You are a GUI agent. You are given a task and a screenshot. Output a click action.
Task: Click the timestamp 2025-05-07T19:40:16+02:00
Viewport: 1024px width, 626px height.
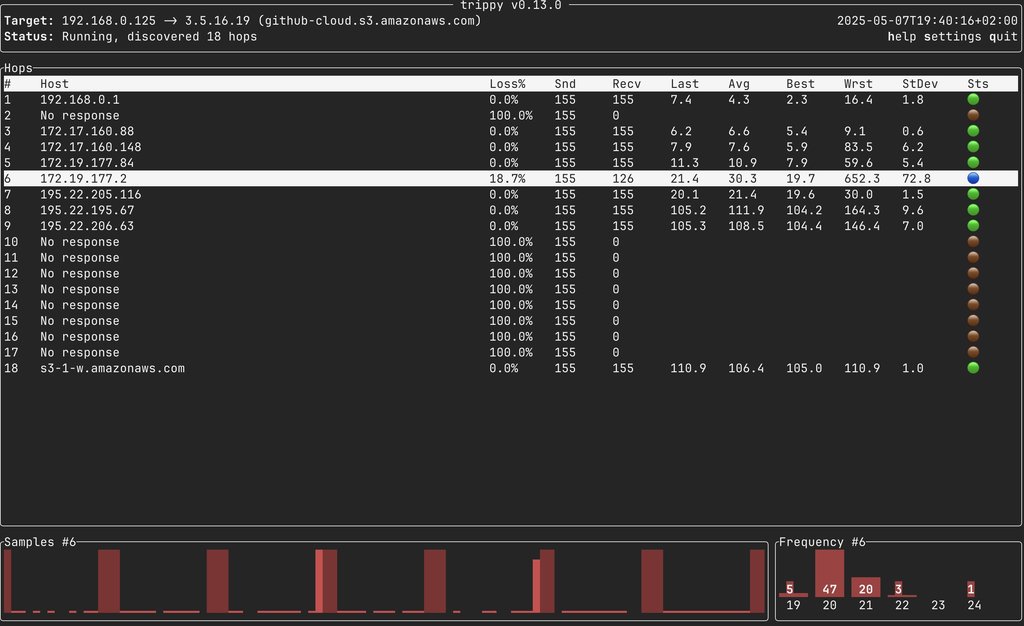click(927, 20)
